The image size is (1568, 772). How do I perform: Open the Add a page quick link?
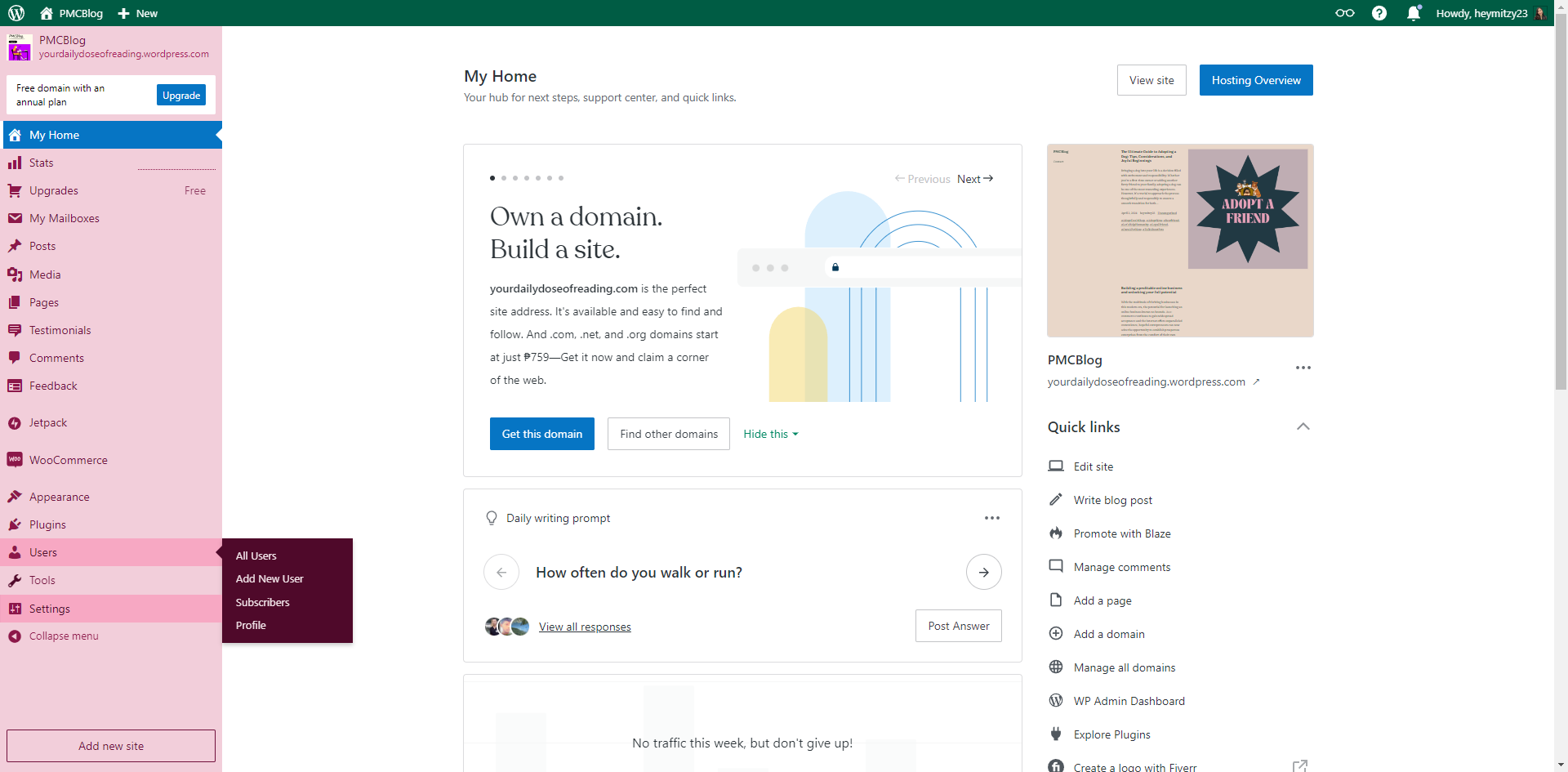coord(1102,600)
